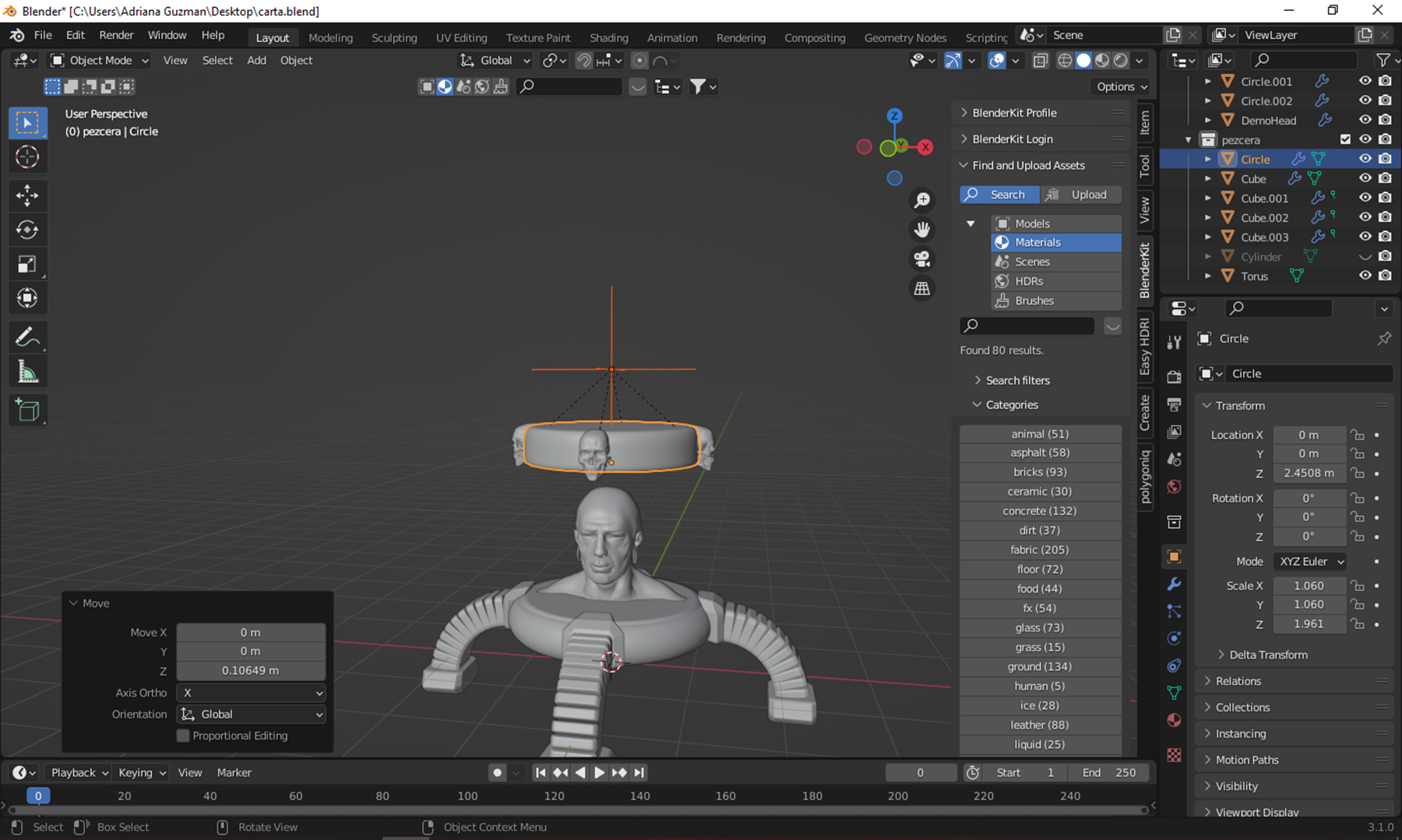Pin the Circle properties panel
Viewport: 1402px width, 840px height.
tap(1384, 339)
